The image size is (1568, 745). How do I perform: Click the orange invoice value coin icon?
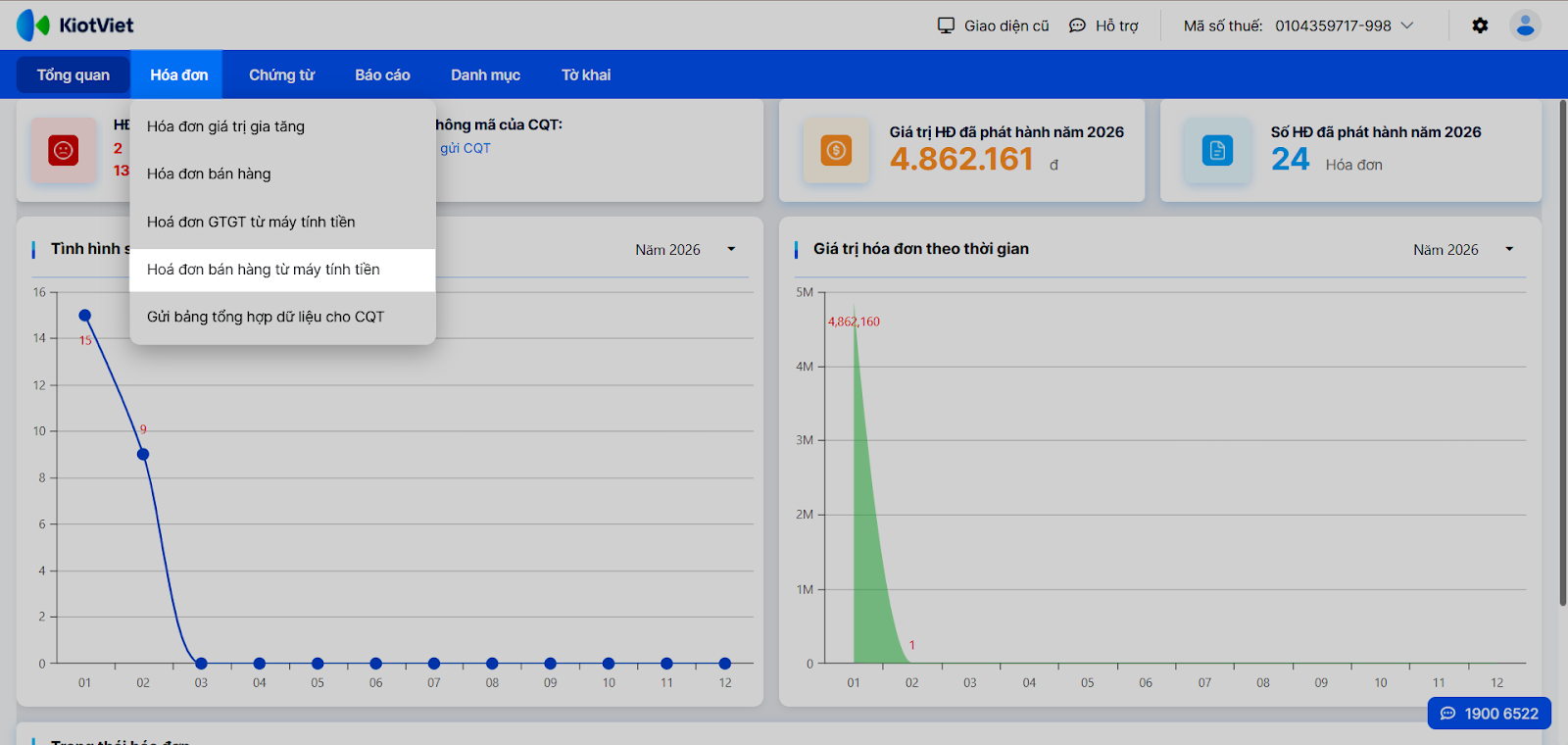[x=836, y=150]
